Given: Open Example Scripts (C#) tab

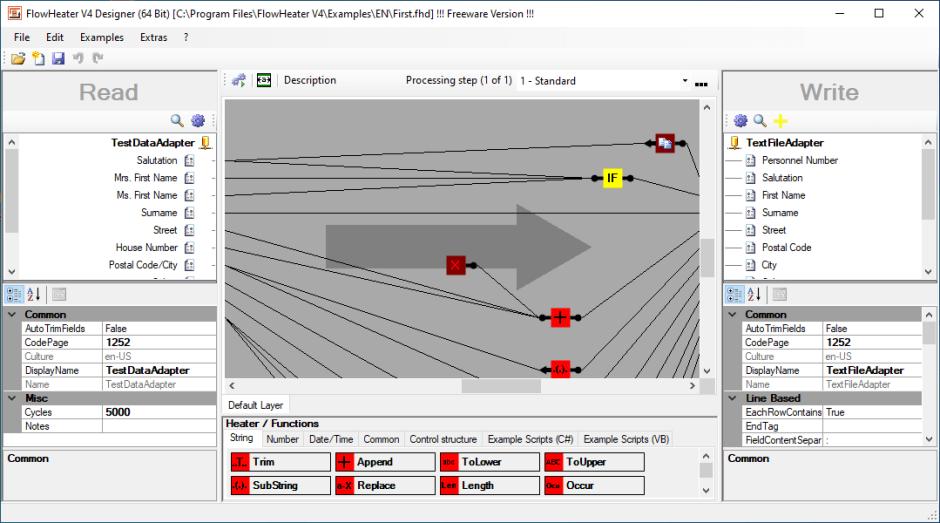Looking at the screenshot, I should [531, 439].
